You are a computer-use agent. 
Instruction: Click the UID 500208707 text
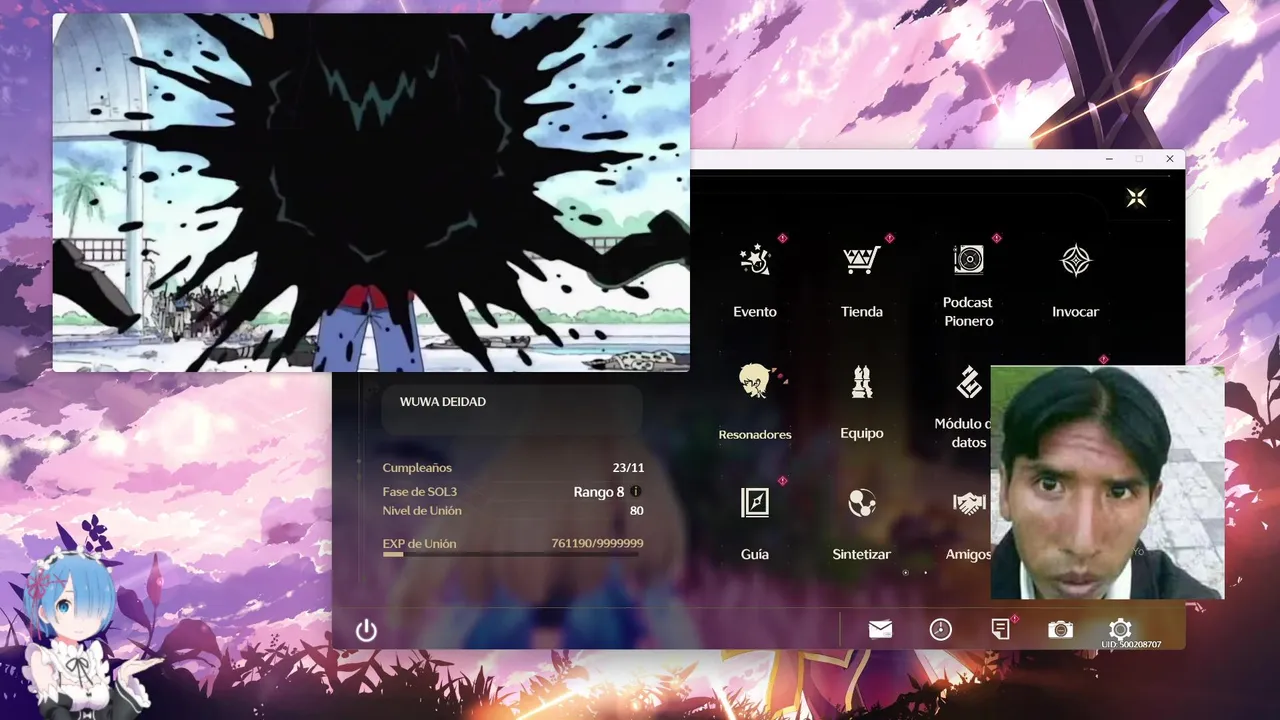(1131, 645)
